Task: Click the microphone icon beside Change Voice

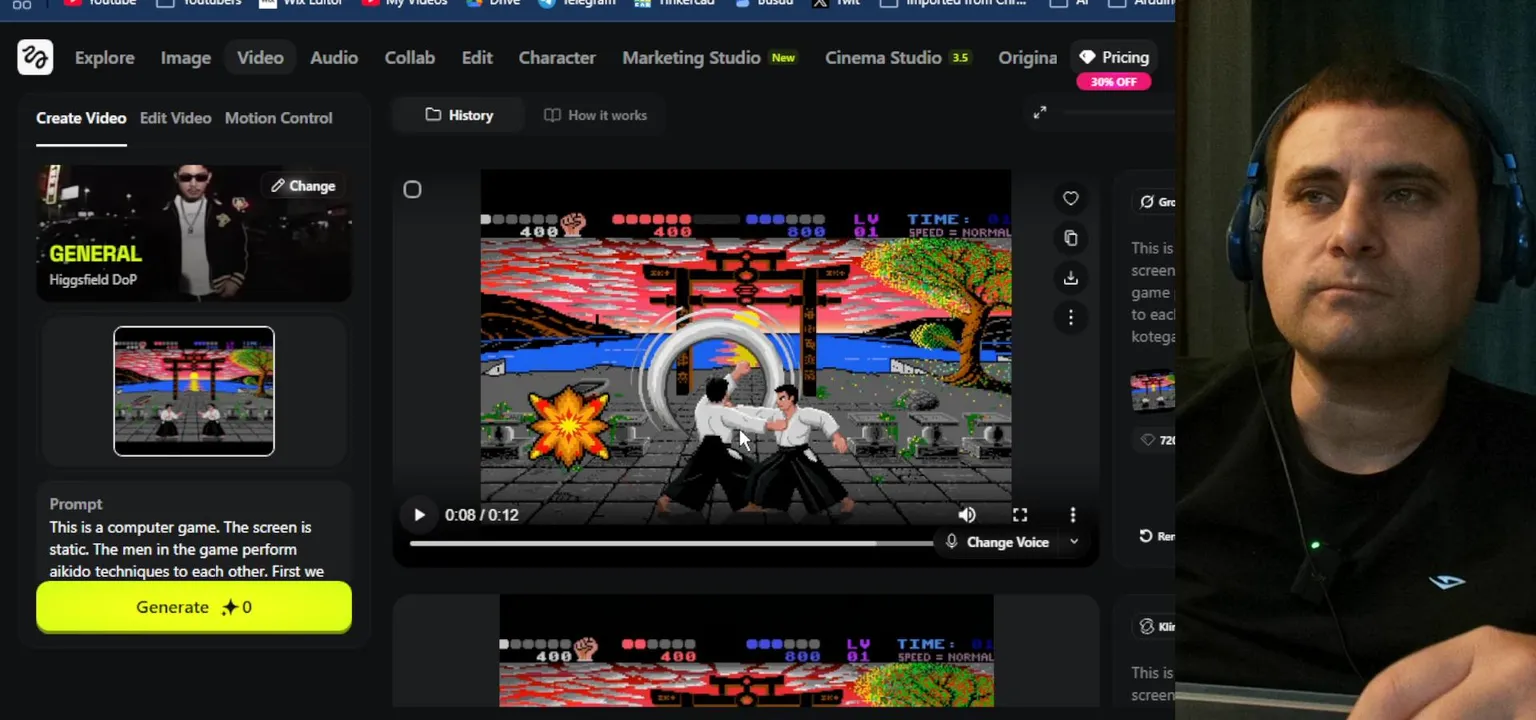Action: click(951, 542)
